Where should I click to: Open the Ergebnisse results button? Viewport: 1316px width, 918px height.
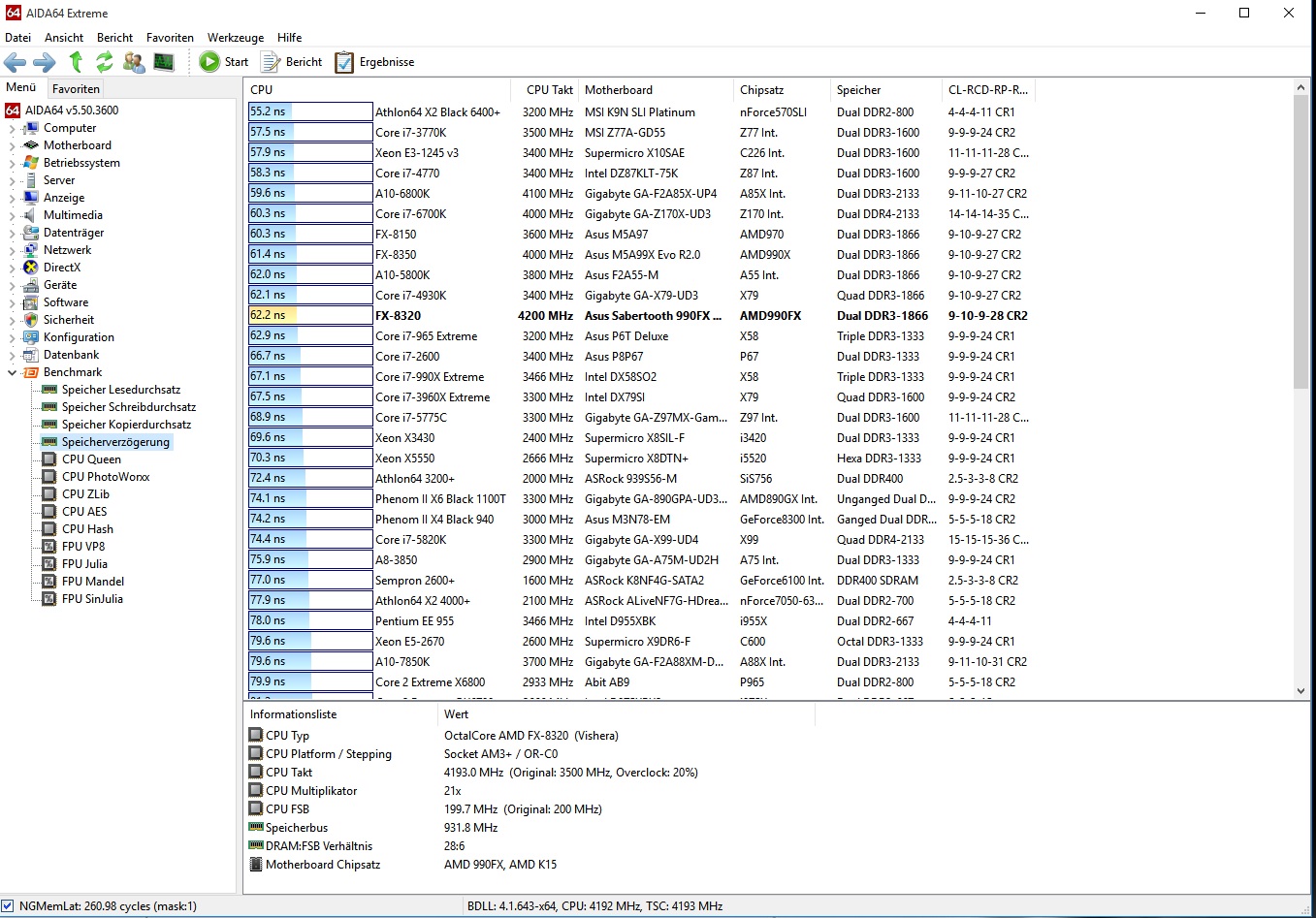pos(374,62)
